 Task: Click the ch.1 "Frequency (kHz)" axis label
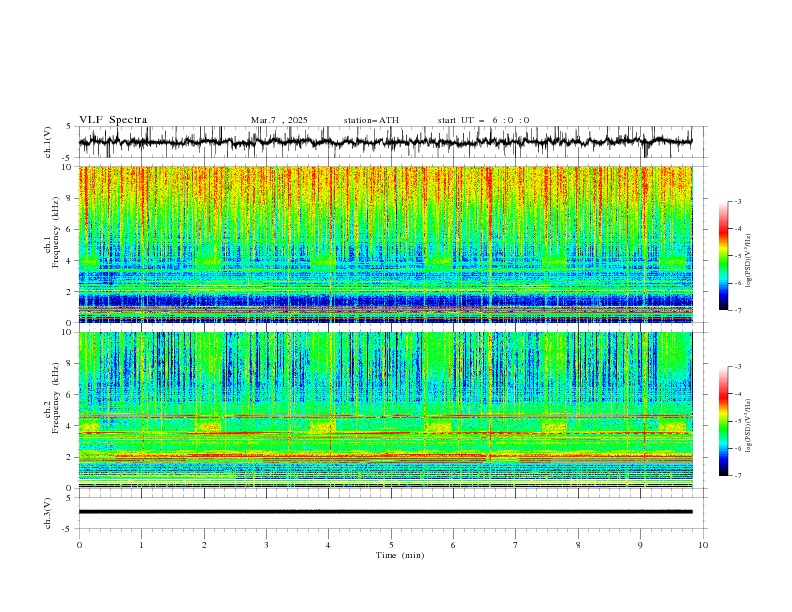(56, 230)
